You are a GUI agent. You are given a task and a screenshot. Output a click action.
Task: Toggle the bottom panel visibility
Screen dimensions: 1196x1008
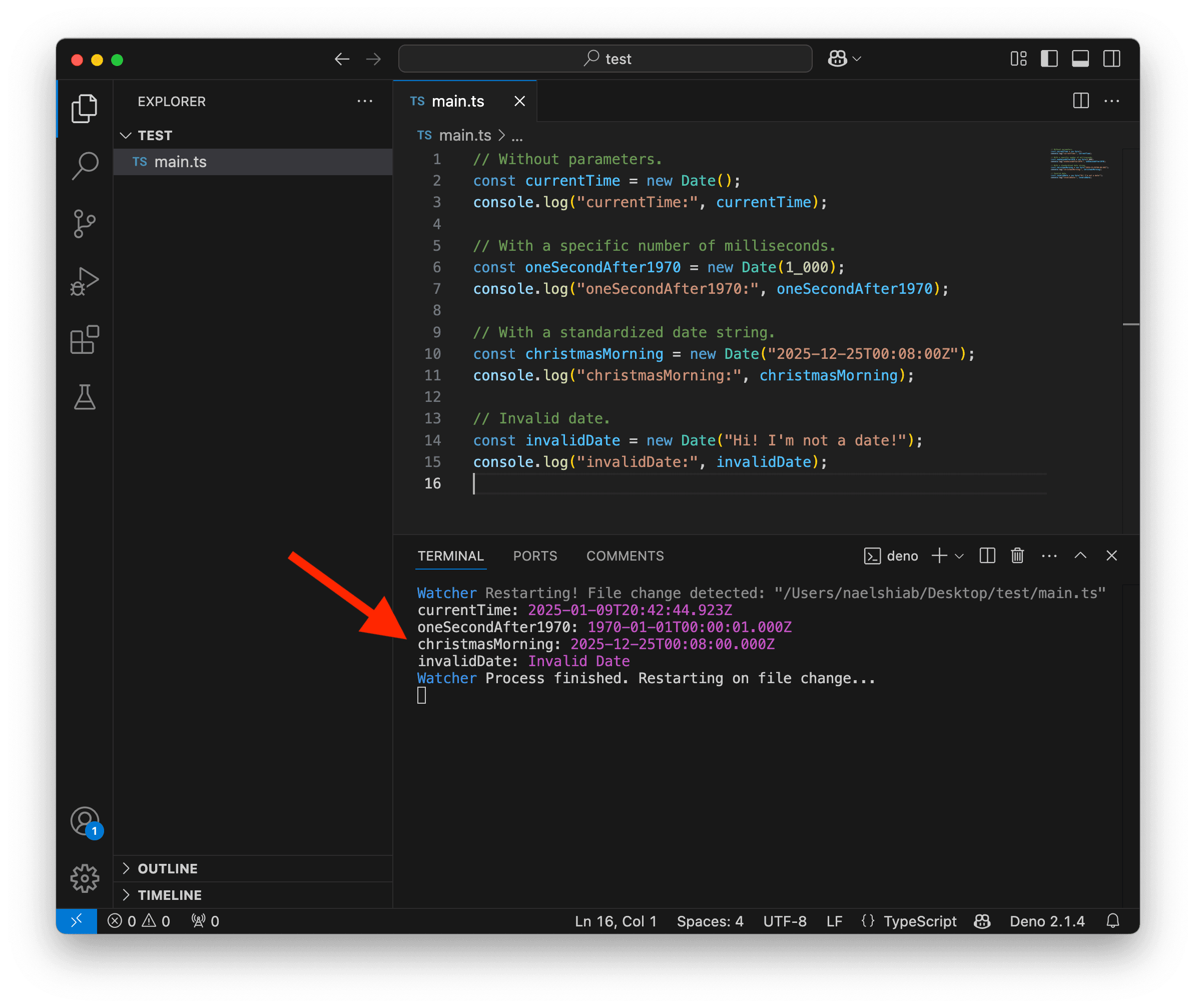pyautogui.click(x=1080, y=59)
